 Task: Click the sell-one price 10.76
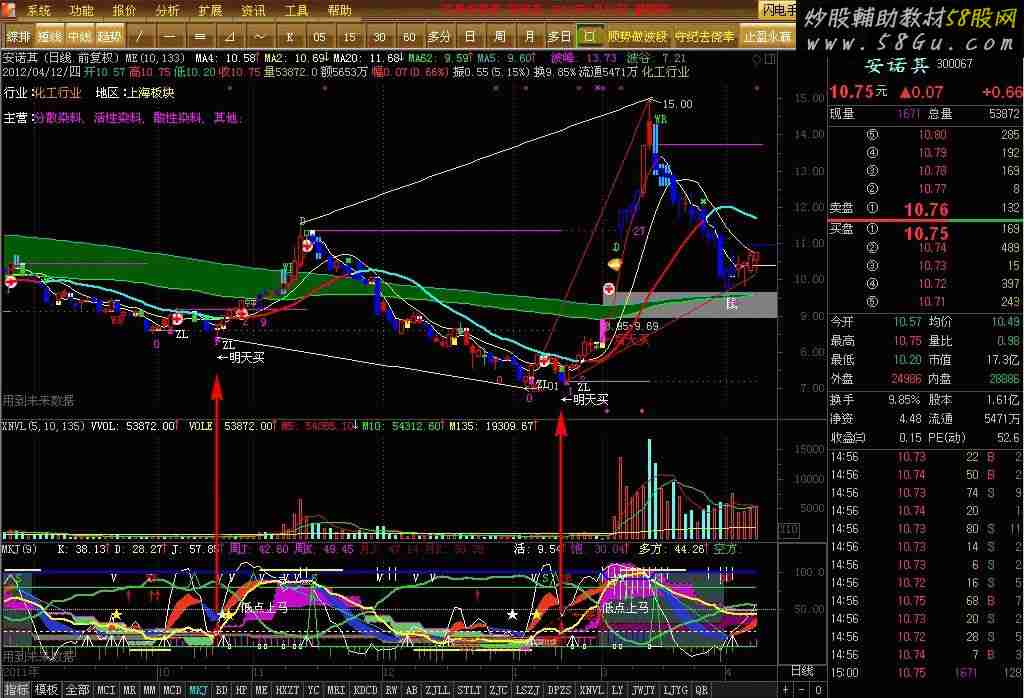coord(926,210)
